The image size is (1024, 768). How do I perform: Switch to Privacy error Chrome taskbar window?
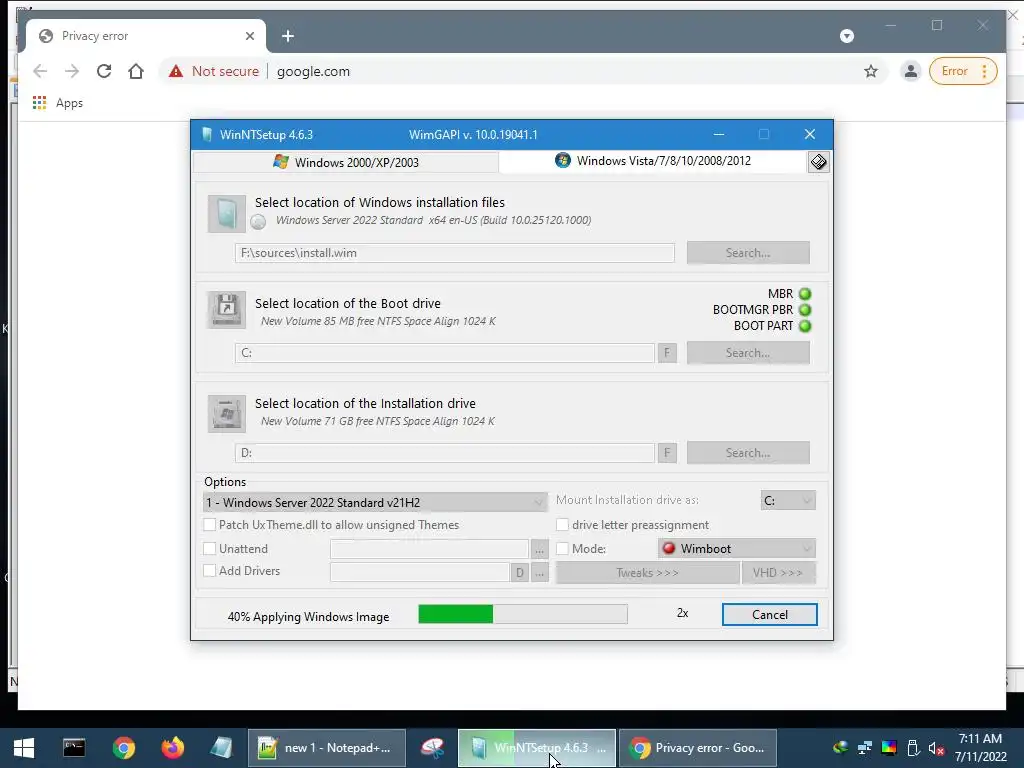pyautogui.click(x=697, y=748)
